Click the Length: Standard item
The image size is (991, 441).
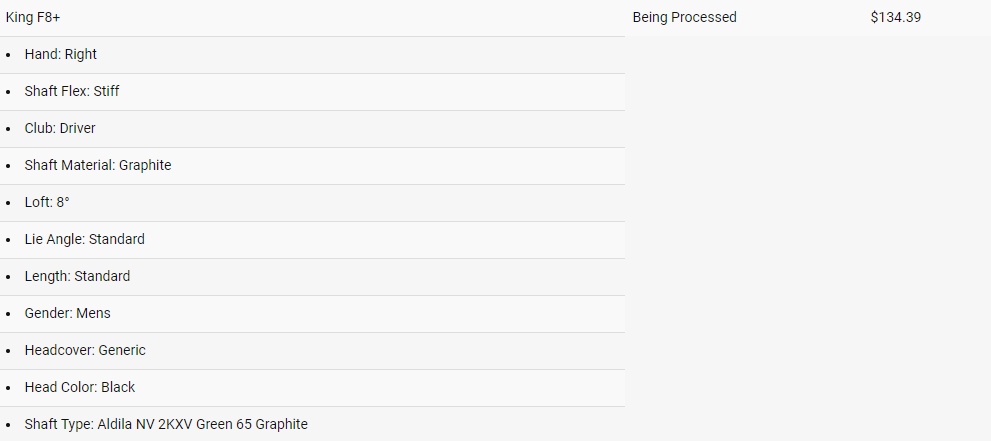(77, 276)
